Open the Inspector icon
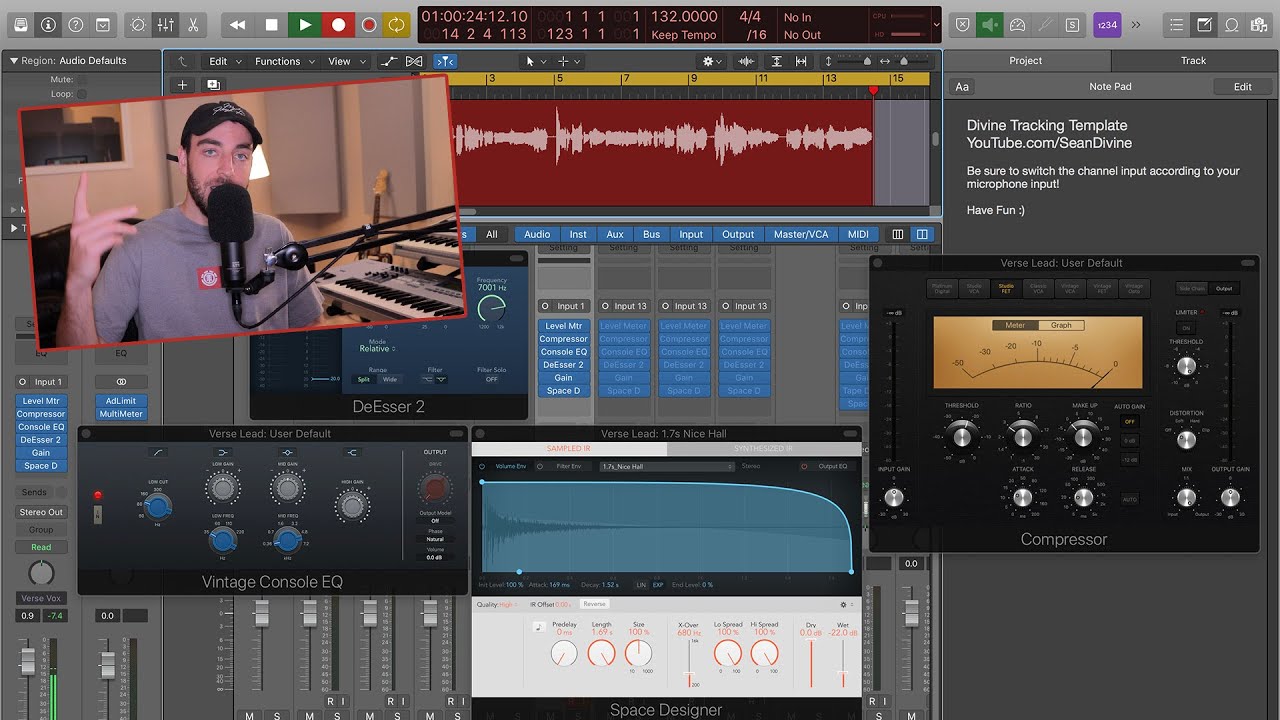Viewport: 1280px width, 720px height. point(48,24)
